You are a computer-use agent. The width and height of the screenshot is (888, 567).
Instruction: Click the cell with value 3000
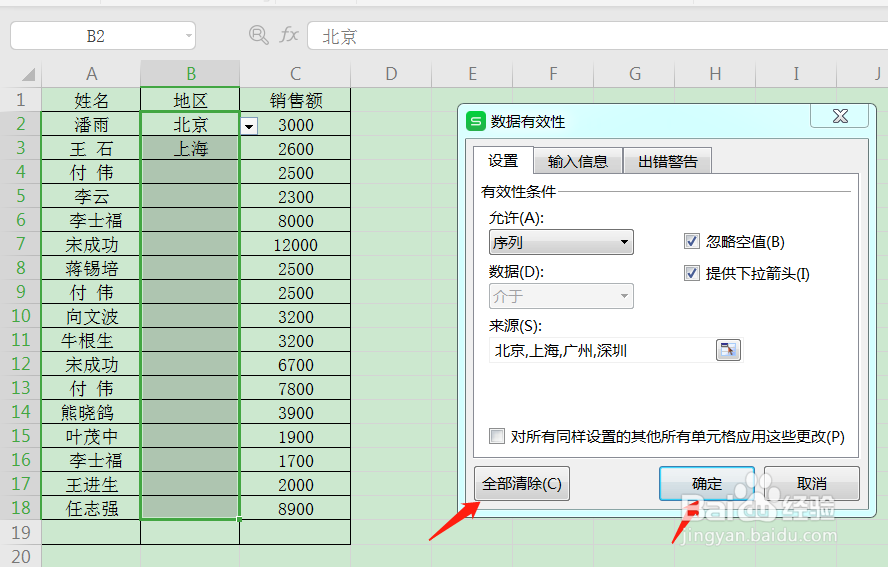click(295, 124)
